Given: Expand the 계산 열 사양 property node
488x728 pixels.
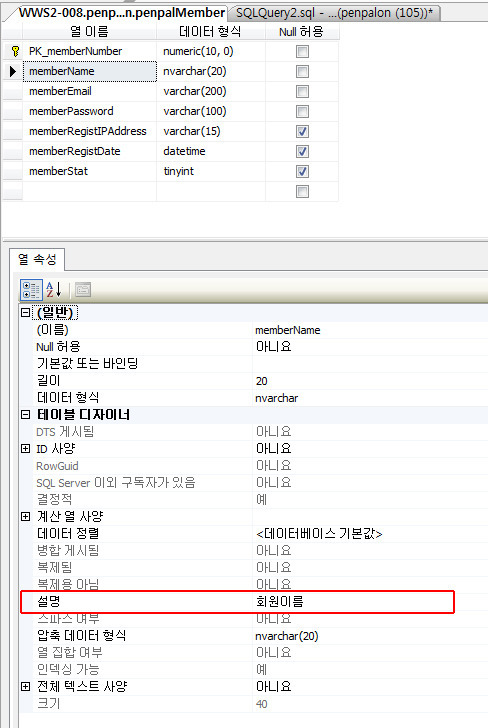Looking at the screenshot, I should coord(26,516).
